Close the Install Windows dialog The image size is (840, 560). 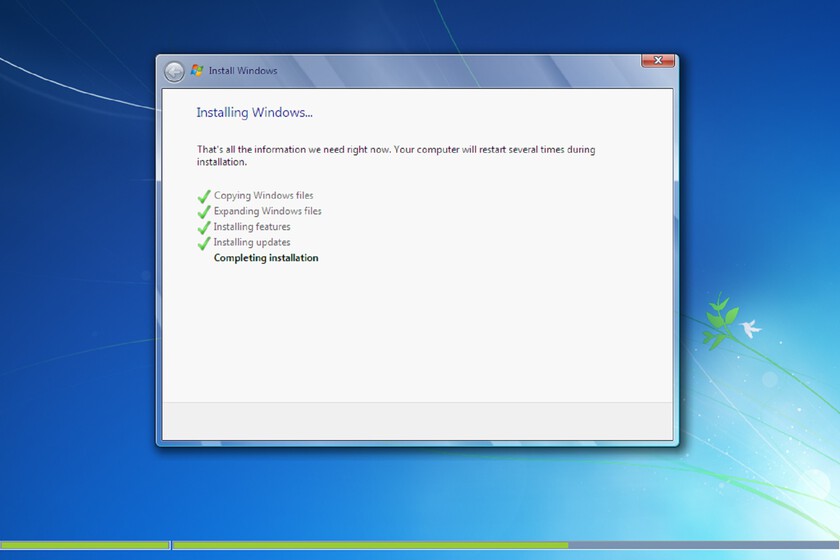[x=657, y=61]
